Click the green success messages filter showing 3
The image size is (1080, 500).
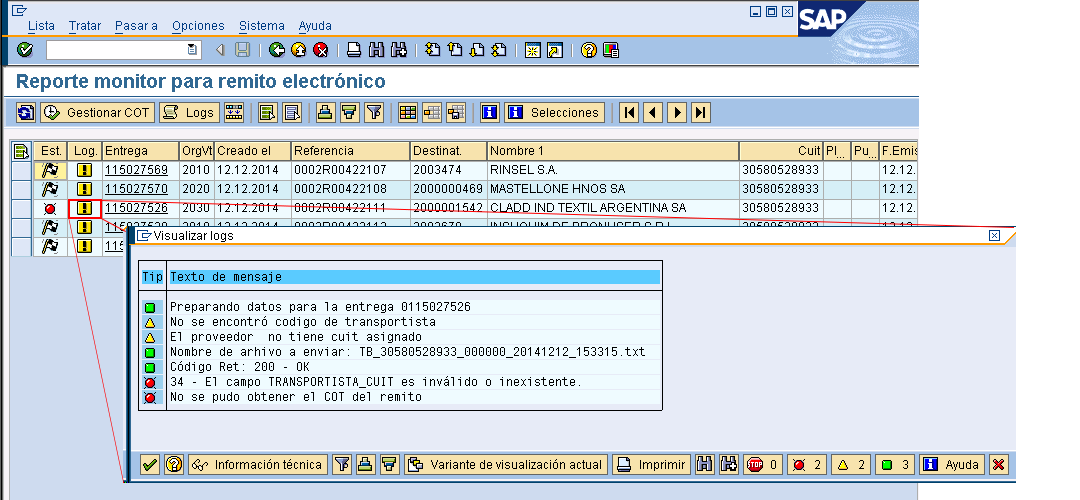coord(895,465)
